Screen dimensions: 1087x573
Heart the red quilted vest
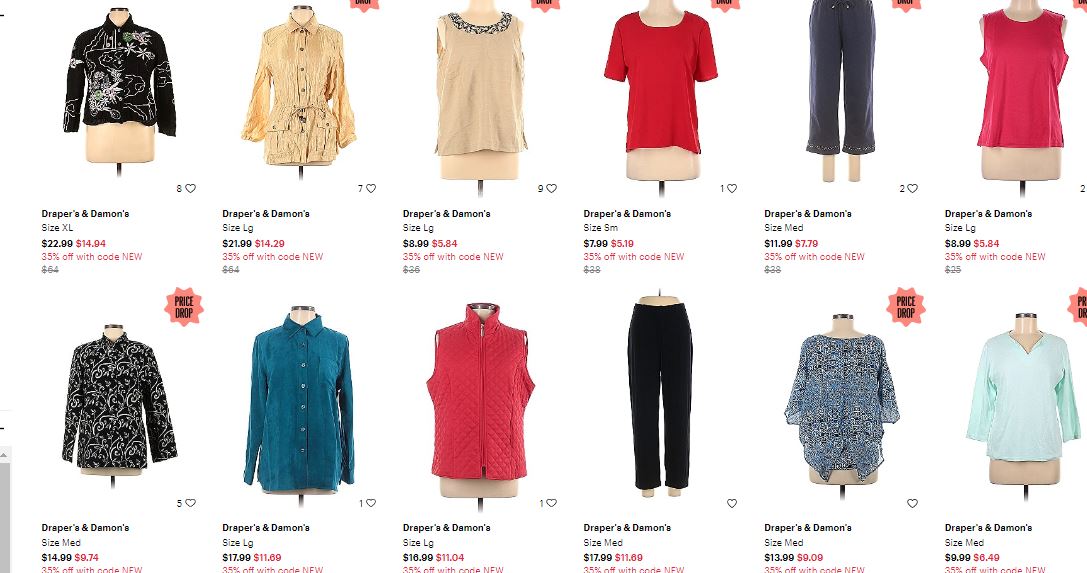pos(552,503)
